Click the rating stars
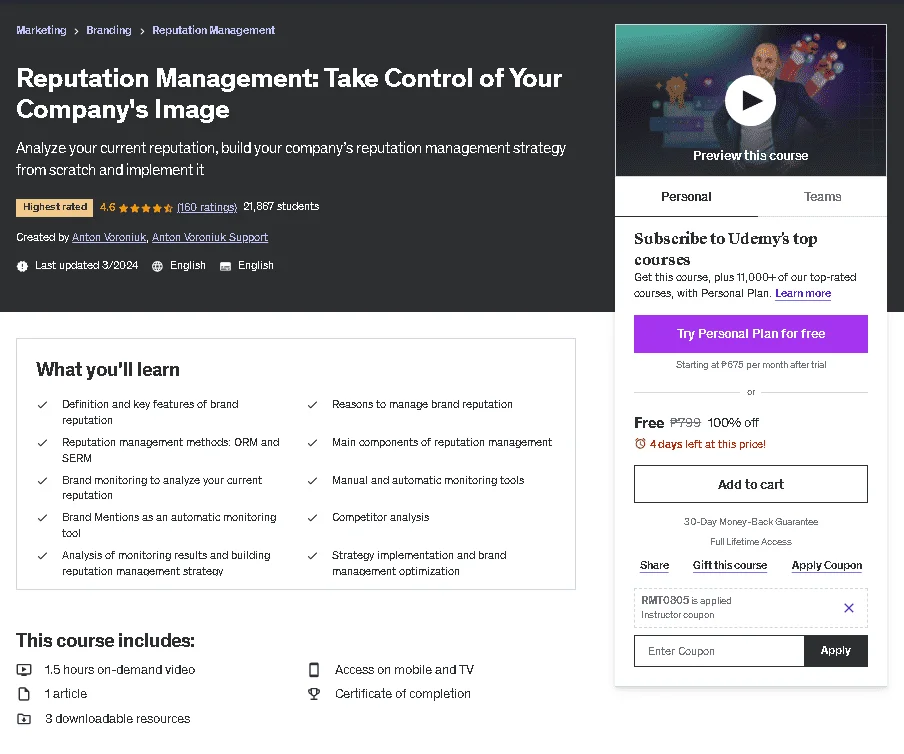Image resolution: width=904 pixels, height=754 pixels. [145, 208]
